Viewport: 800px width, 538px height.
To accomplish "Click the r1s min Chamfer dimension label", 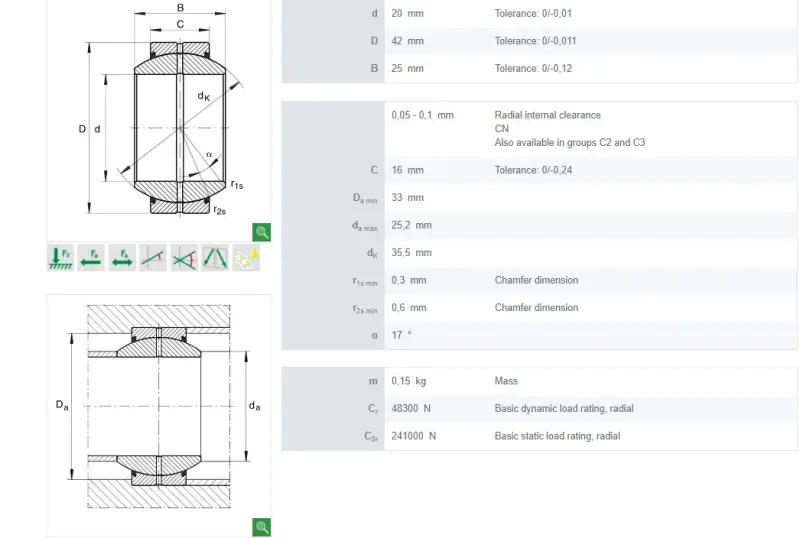I will click(x=536, y=280).
